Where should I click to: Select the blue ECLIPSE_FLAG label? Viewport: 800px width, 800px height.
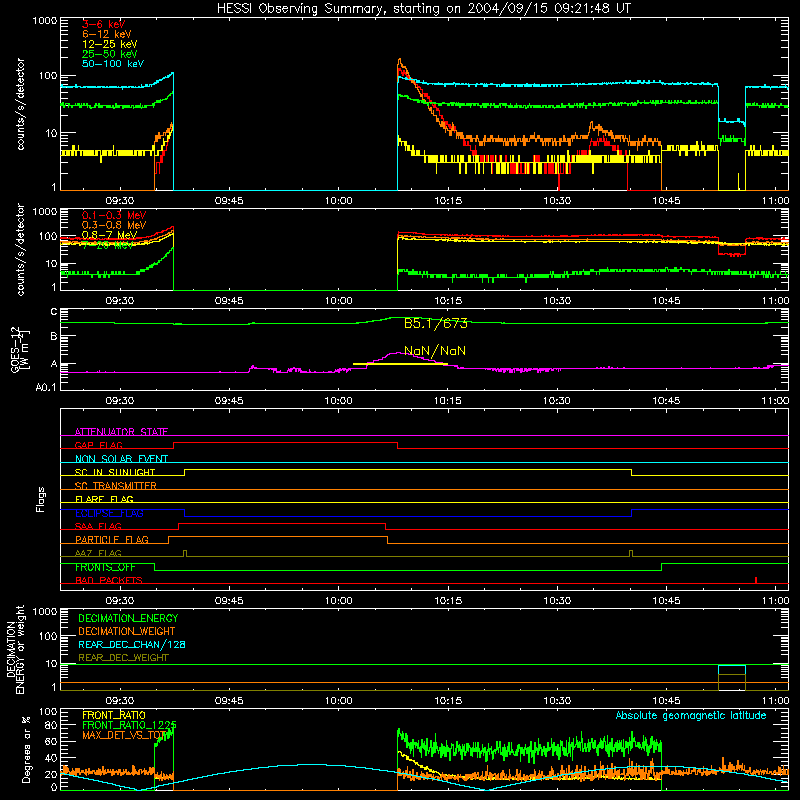click(109, 513)
